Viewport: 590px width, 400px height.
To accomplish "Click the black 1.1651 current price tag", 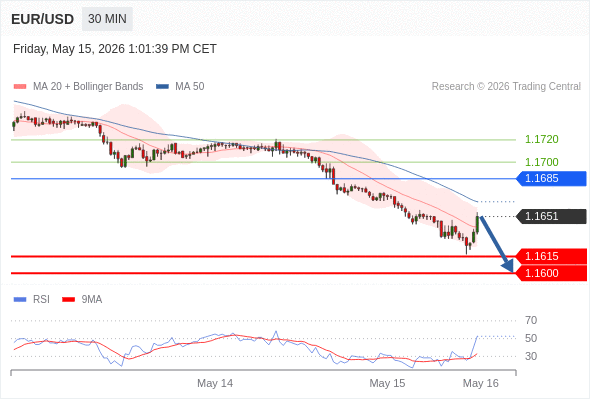I will (551, 216).
